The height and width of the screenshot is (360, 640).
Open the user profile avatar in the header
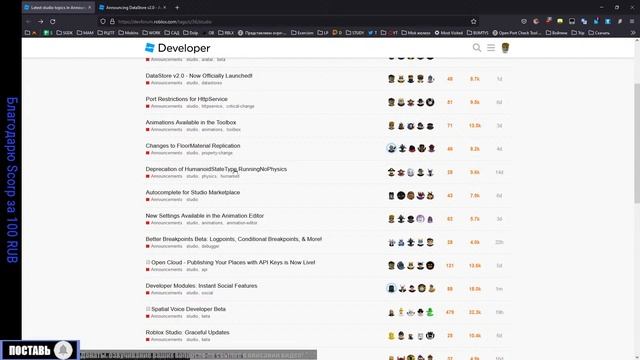coord(505,48)
